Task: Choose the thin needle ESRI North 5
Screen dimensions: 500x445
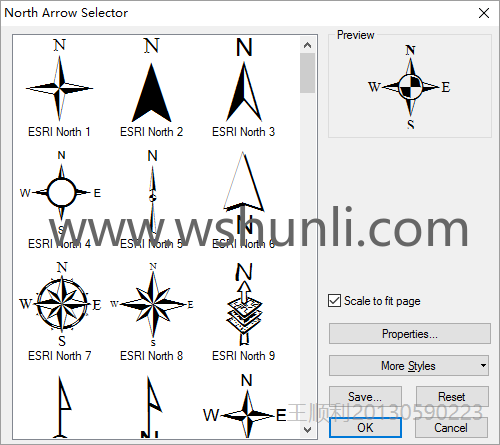Action: click(152, 192)
